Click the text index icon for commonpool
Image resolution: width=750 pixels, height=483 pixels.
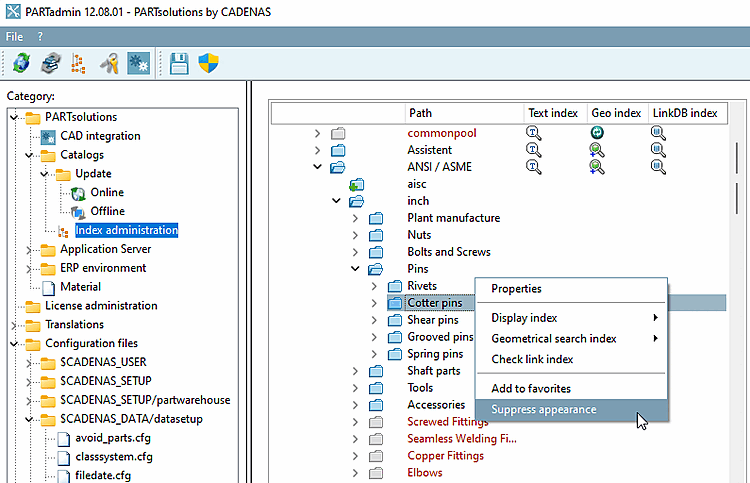click(x=533, y=133)
